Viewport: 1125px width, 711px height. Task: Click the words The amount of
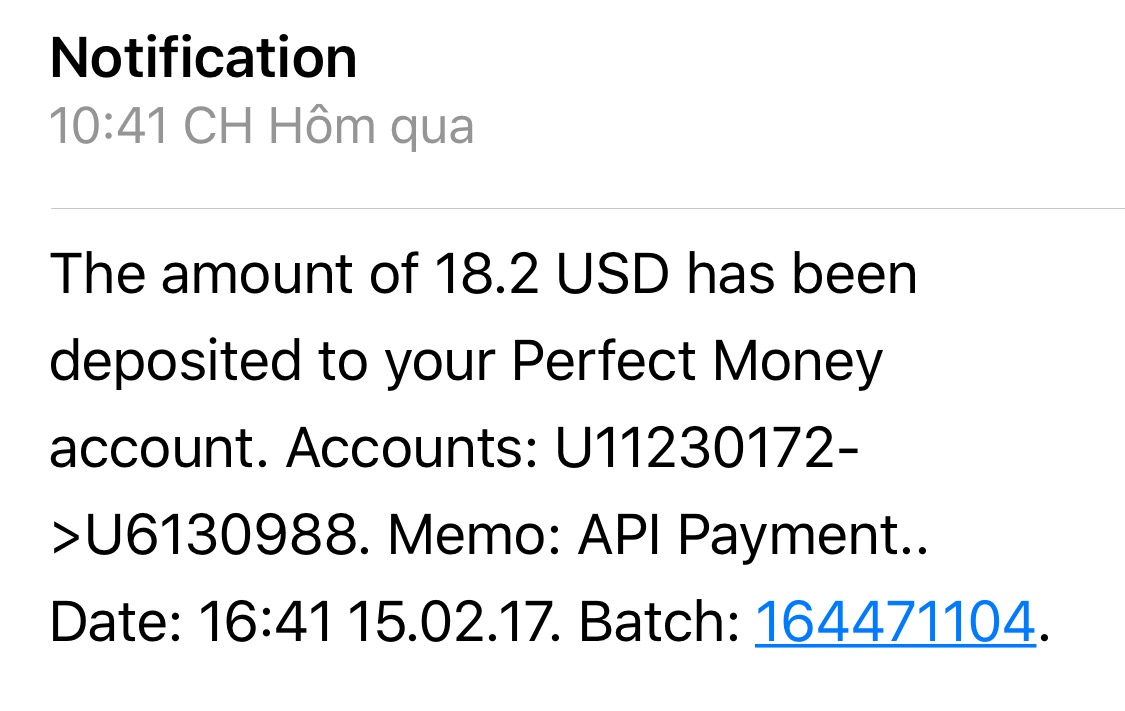tap(234, 275)
